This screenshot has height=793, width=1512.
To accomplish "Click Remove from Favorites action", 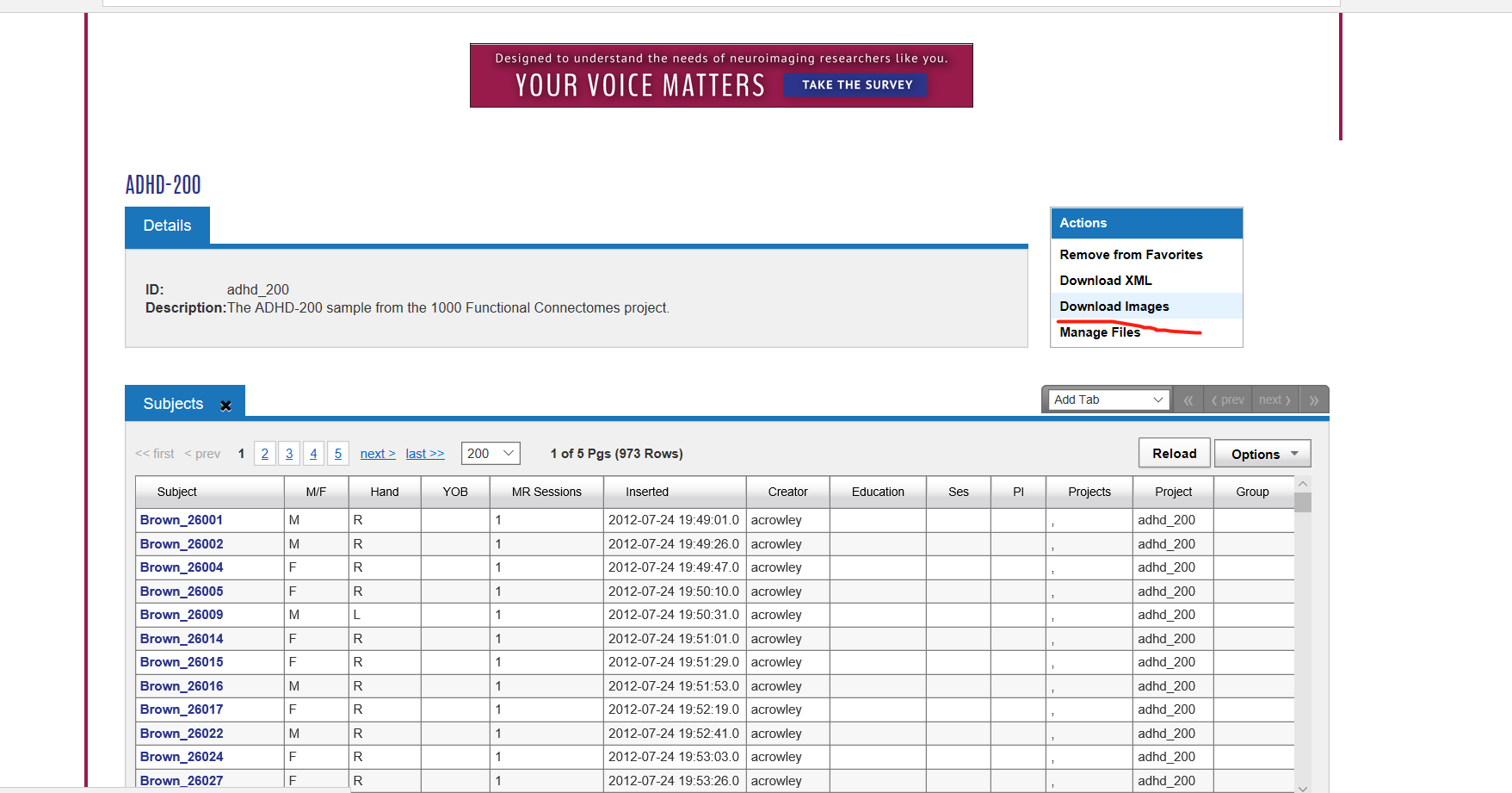I will point(1131,255).
